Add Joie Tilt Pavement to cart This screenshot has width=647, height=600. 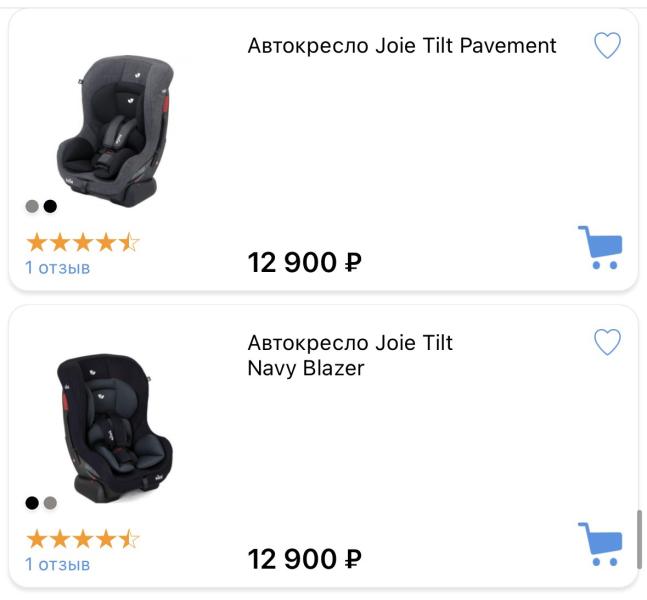(x=600, y=248)
